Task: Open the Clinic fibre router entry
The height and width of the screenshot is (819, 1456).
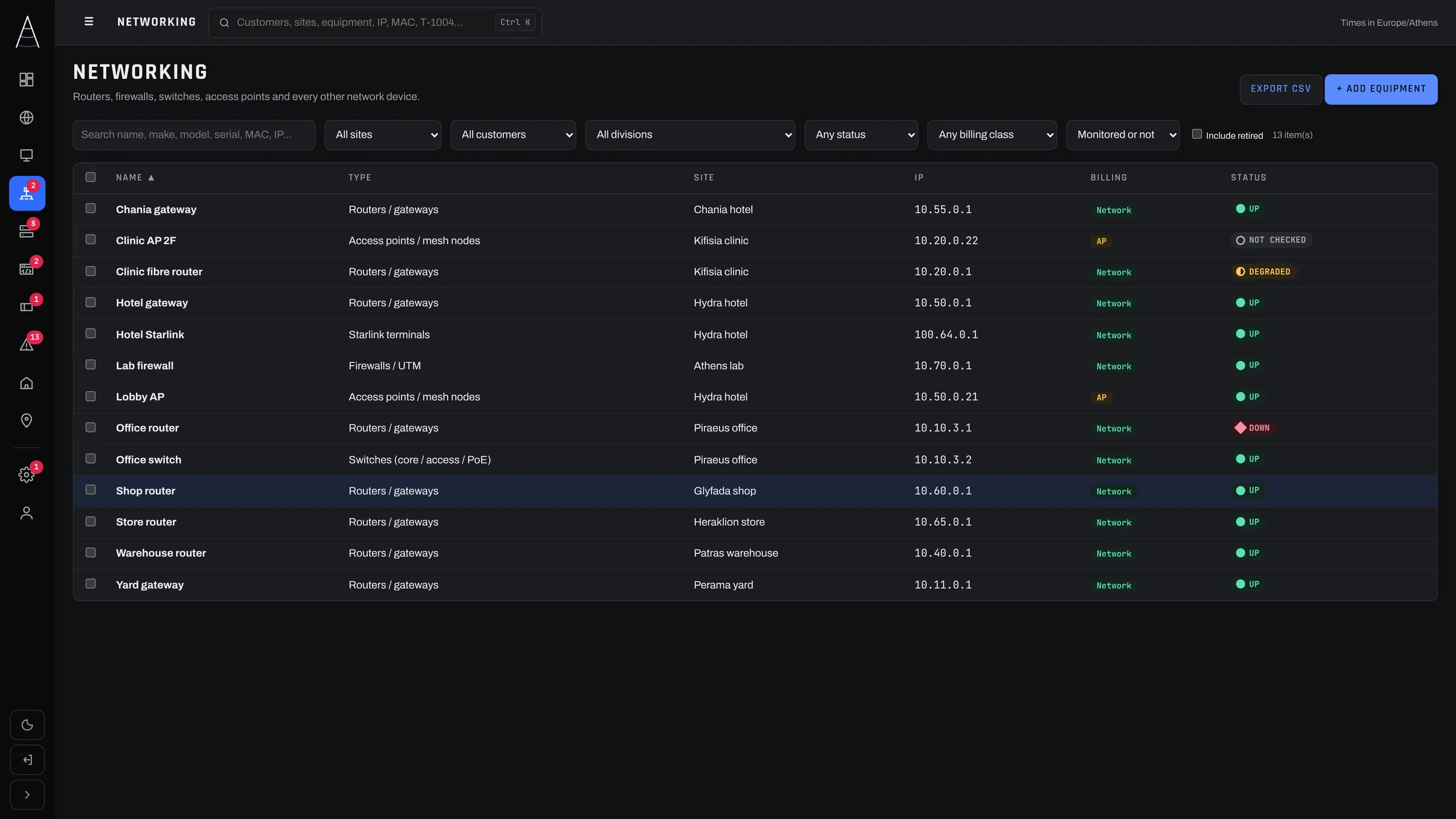Action: 159,272
